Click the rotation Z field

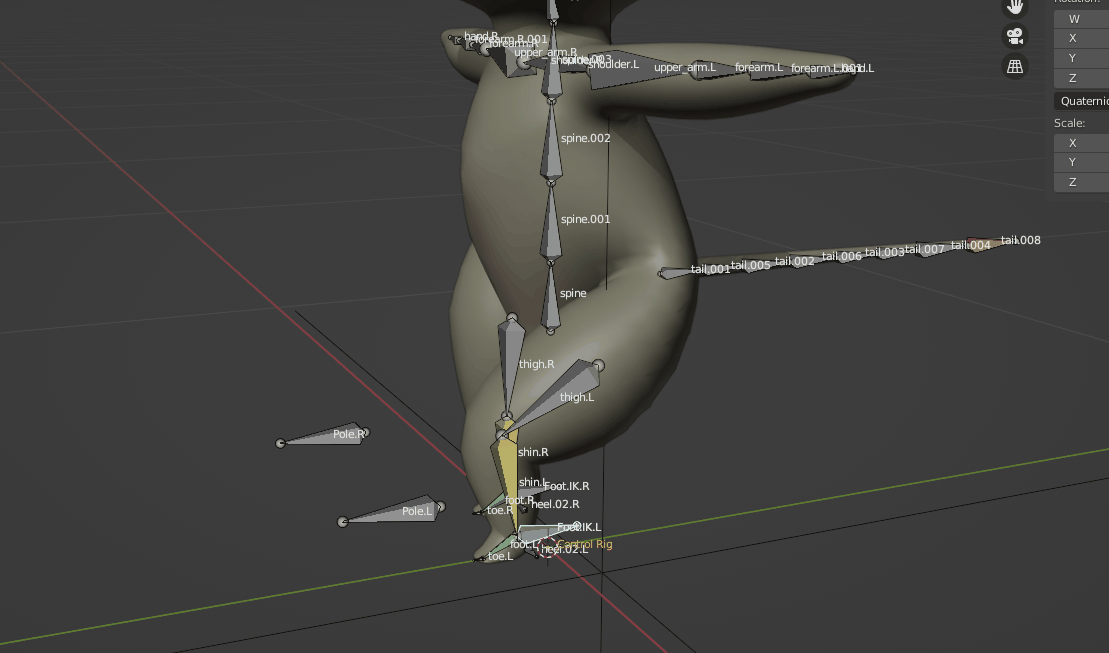pos(1081,78)
